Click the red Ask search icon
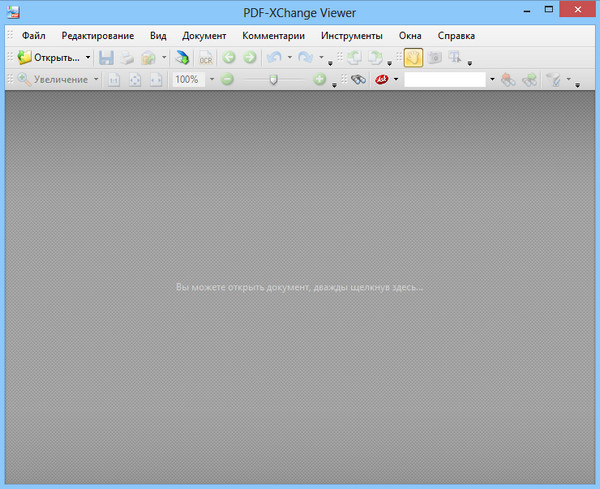 pos(382,79)
